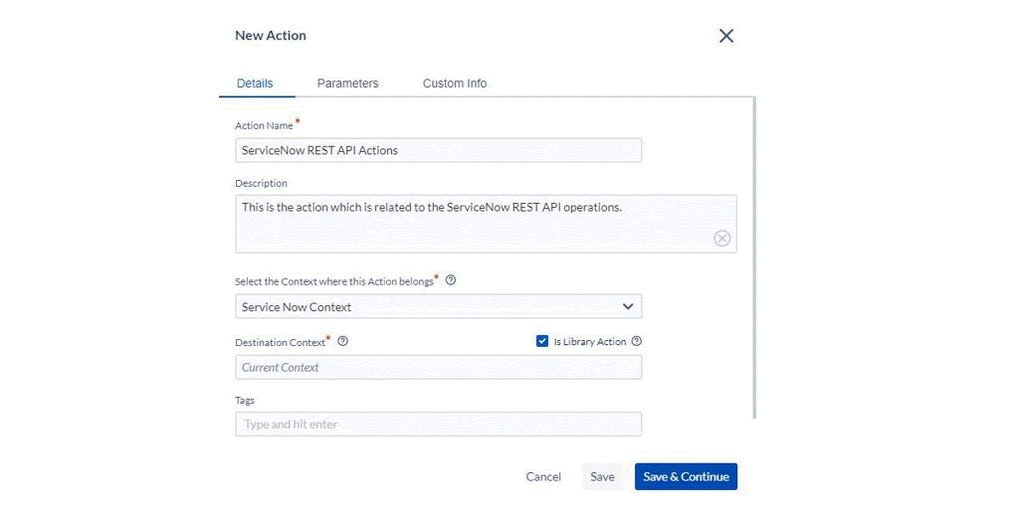Open the Service Now Context dropdown
The height and width of the screenshot is (518, 1020).
pos(438,307)
